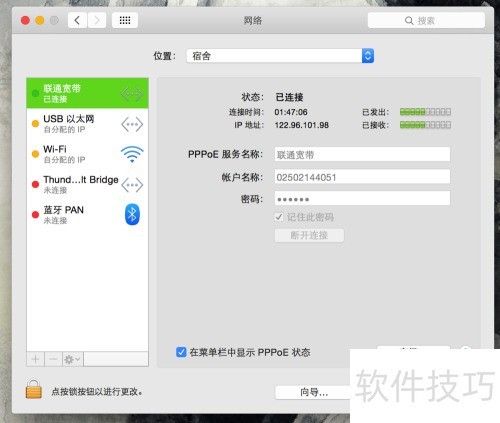Click the search magnifier icon

click(x=409, y=21)
